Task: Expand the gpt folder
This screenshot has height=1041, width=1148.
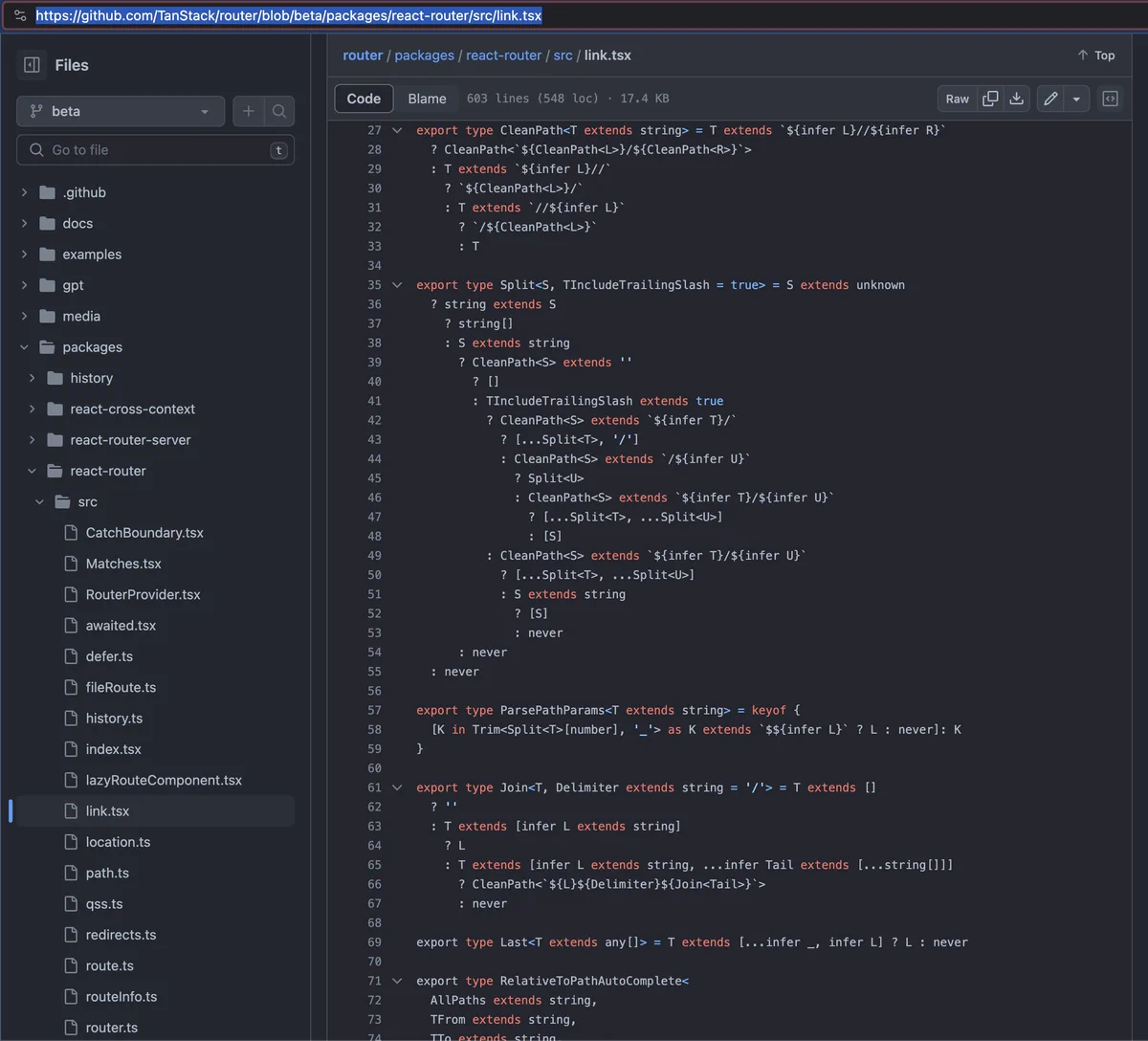Action: pyautogui.click(x=25, y=285)
